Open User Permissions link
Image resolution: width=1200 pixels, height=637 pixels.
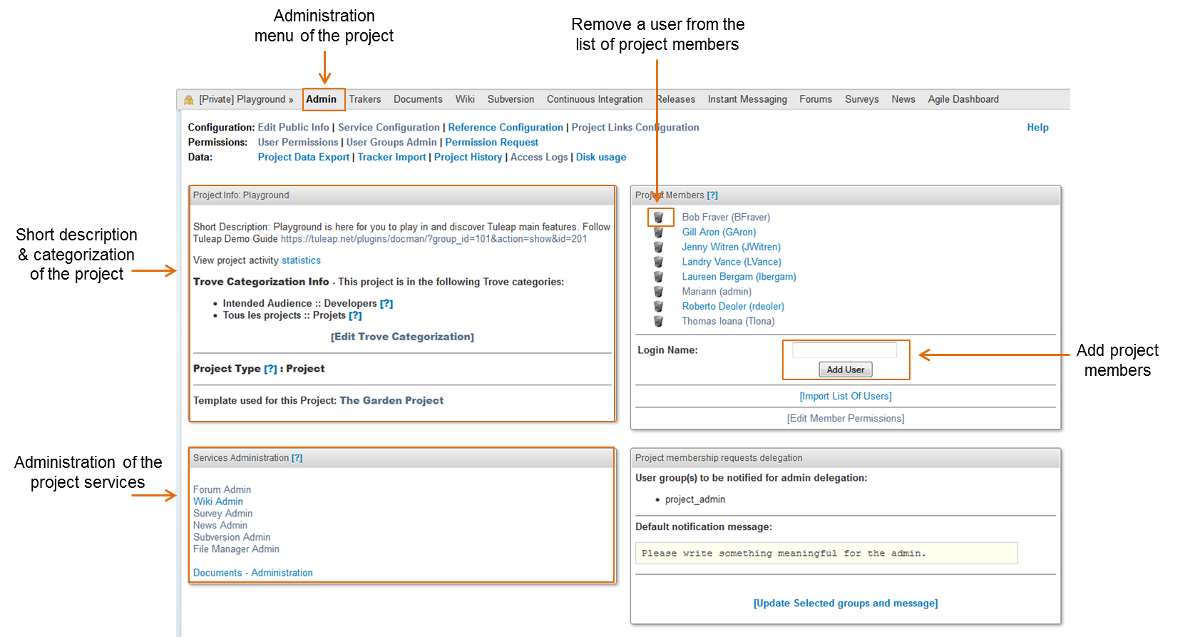pos(298,142)
